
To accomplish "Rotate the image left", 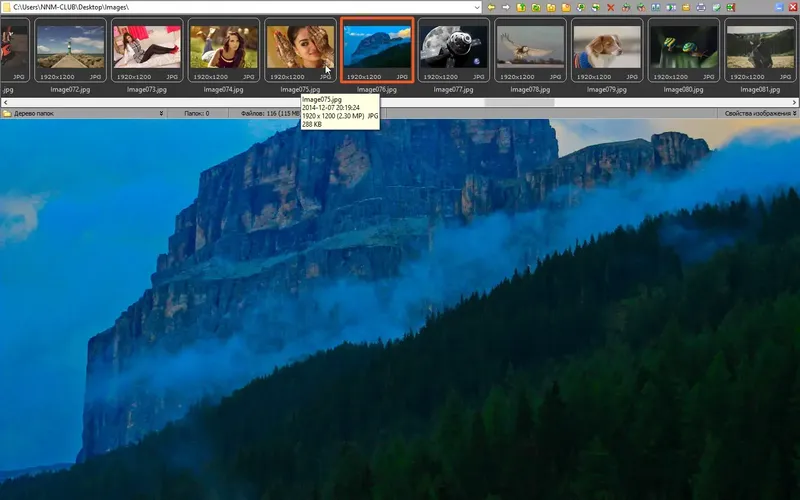I will pyautogui.click(x=626, y=8).
